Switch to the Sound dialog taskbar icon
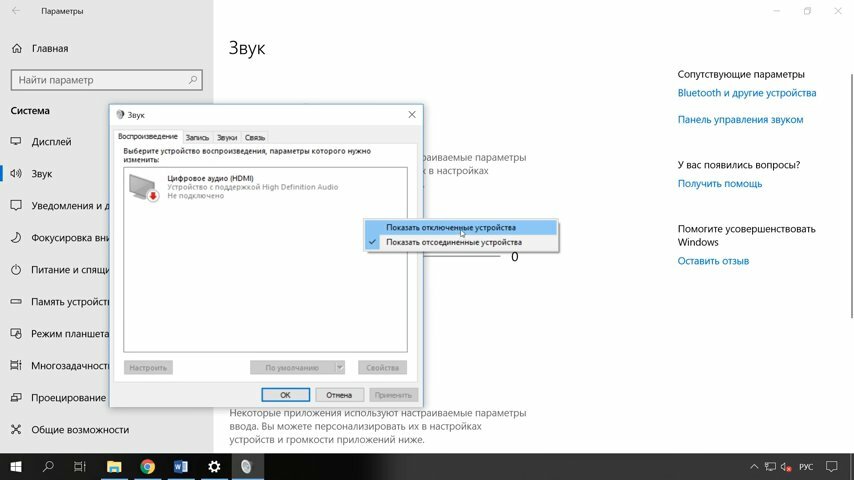 pos(247,466)
